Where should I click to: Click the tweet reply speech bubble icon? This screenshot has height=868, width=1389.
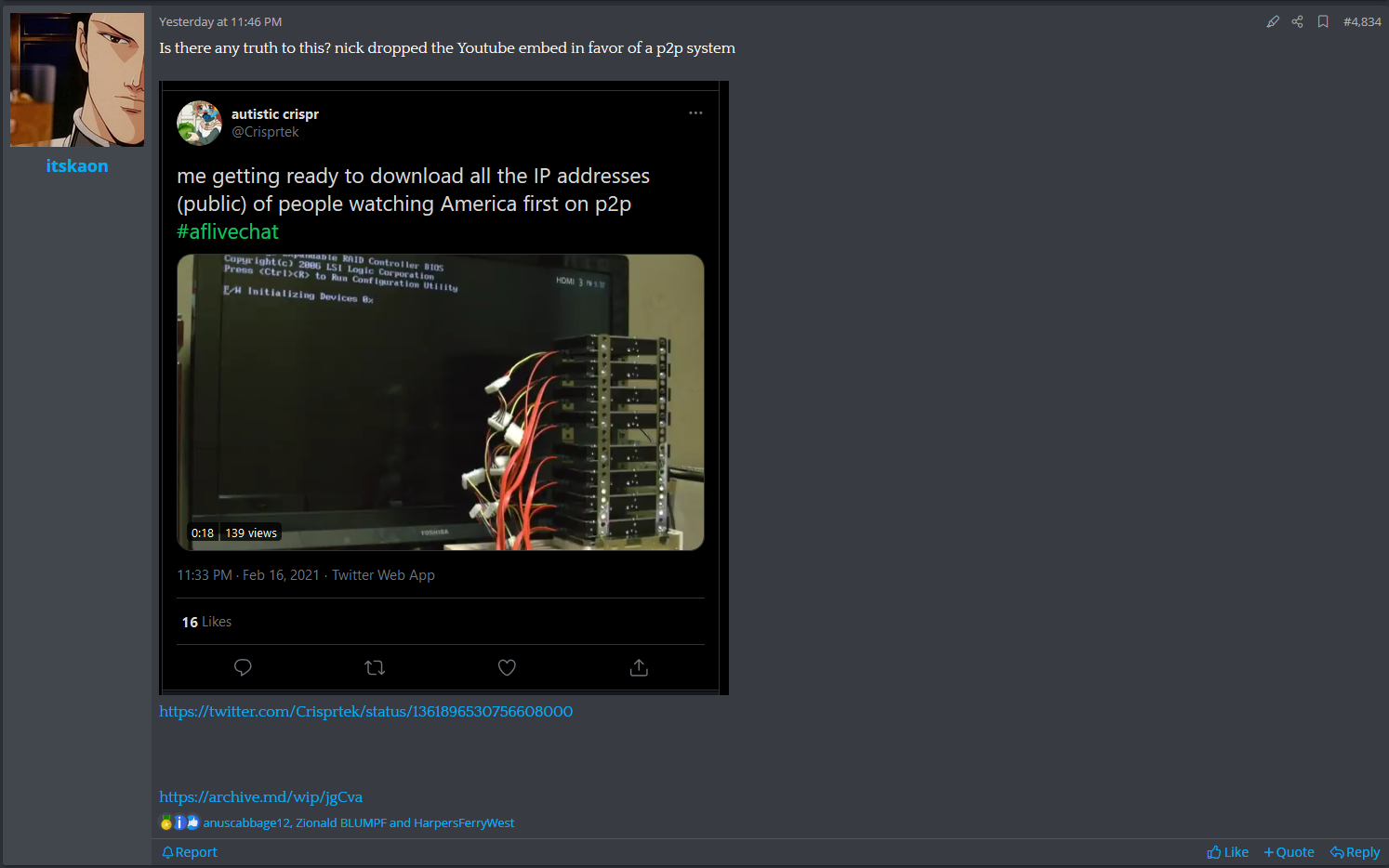coord(243,667)
